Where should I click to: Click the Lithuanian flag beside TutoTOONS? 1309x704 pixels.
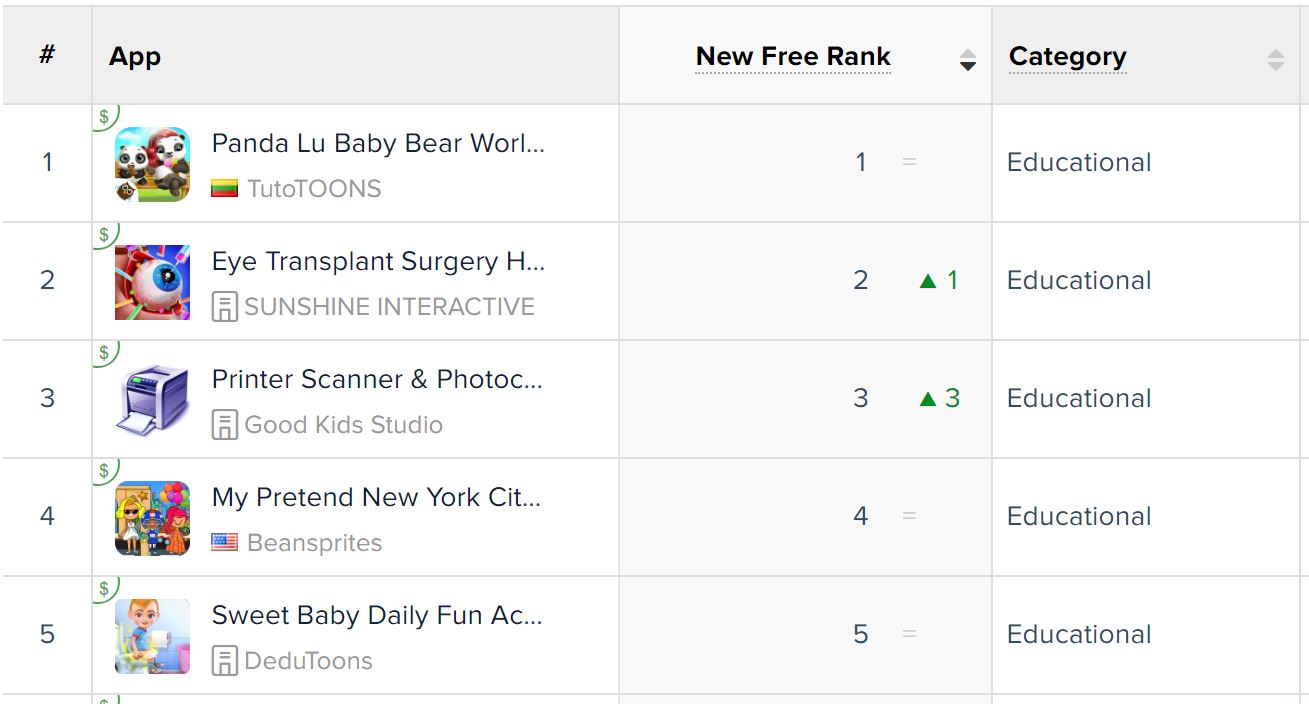[225, 189]
